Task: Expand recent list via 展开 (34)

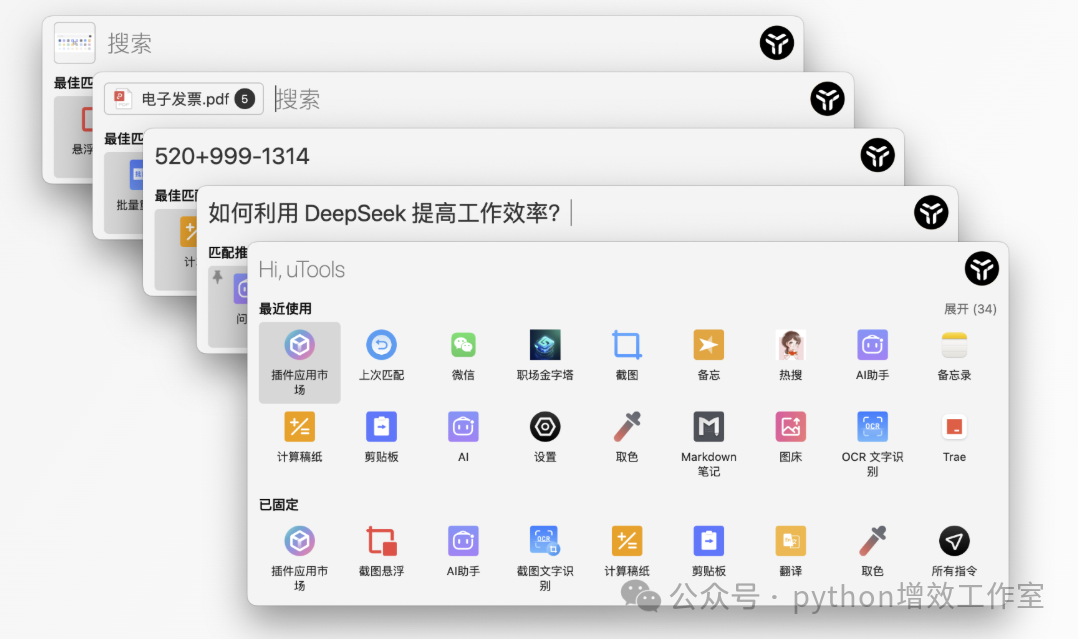Action: pos(970,309)
